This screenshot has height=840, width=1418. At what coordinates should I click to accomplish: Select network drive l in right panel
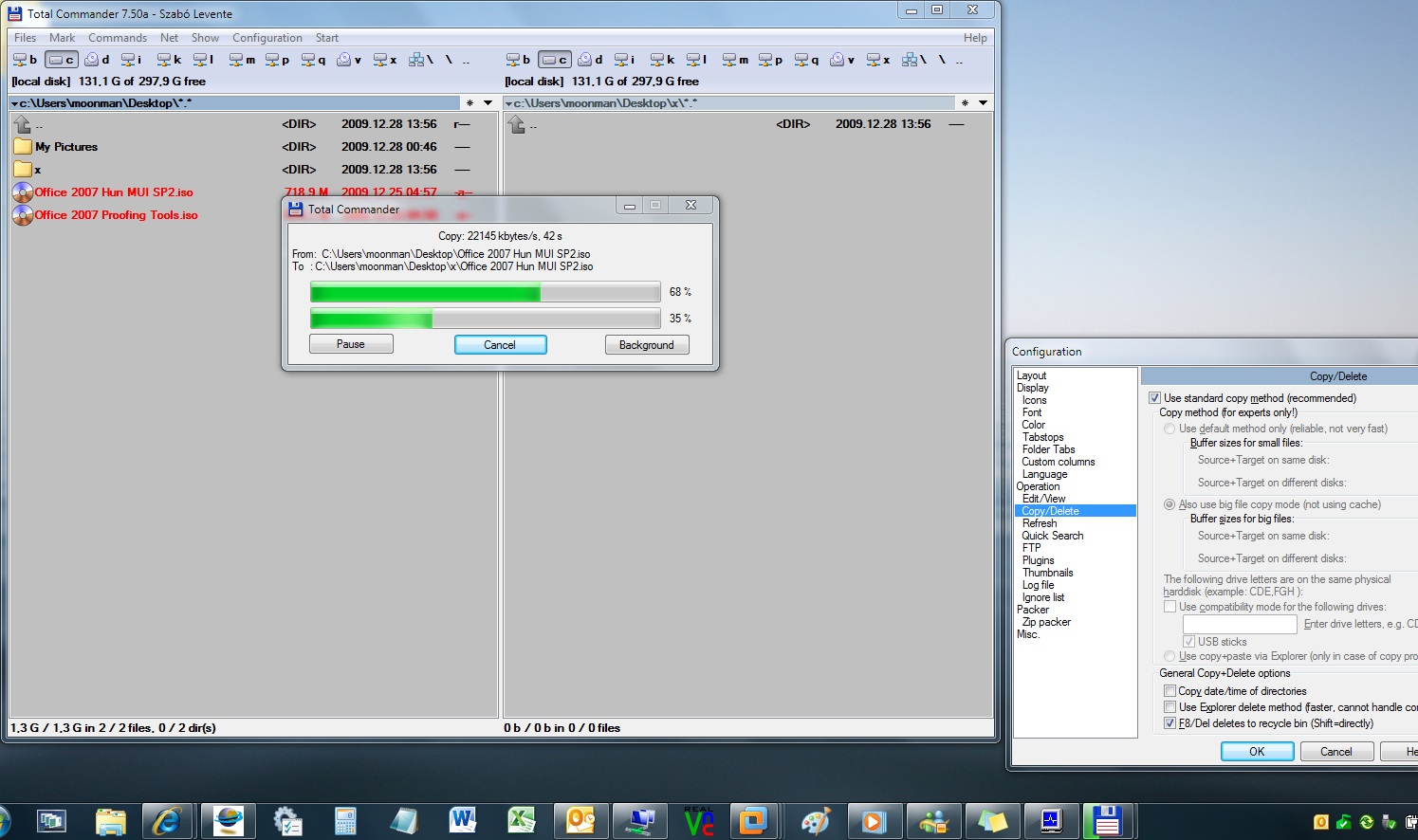[697, 59]
